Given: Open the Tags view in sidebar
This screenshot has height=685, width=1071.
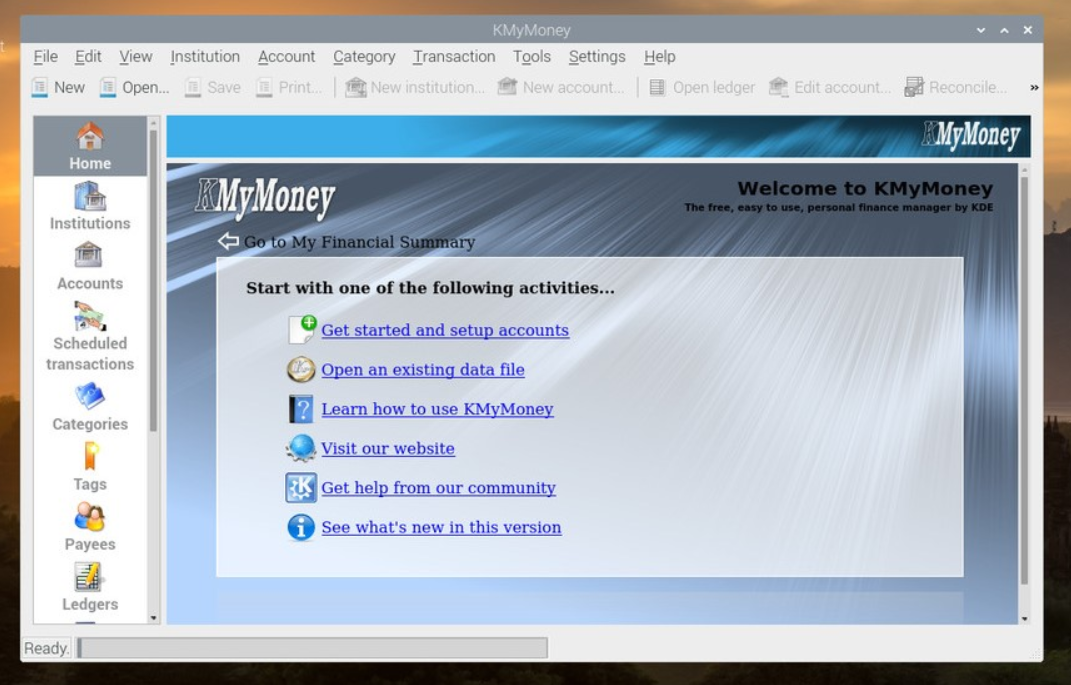Looking at the screenshot, I should pyautogui.click(x=89, y=467).
